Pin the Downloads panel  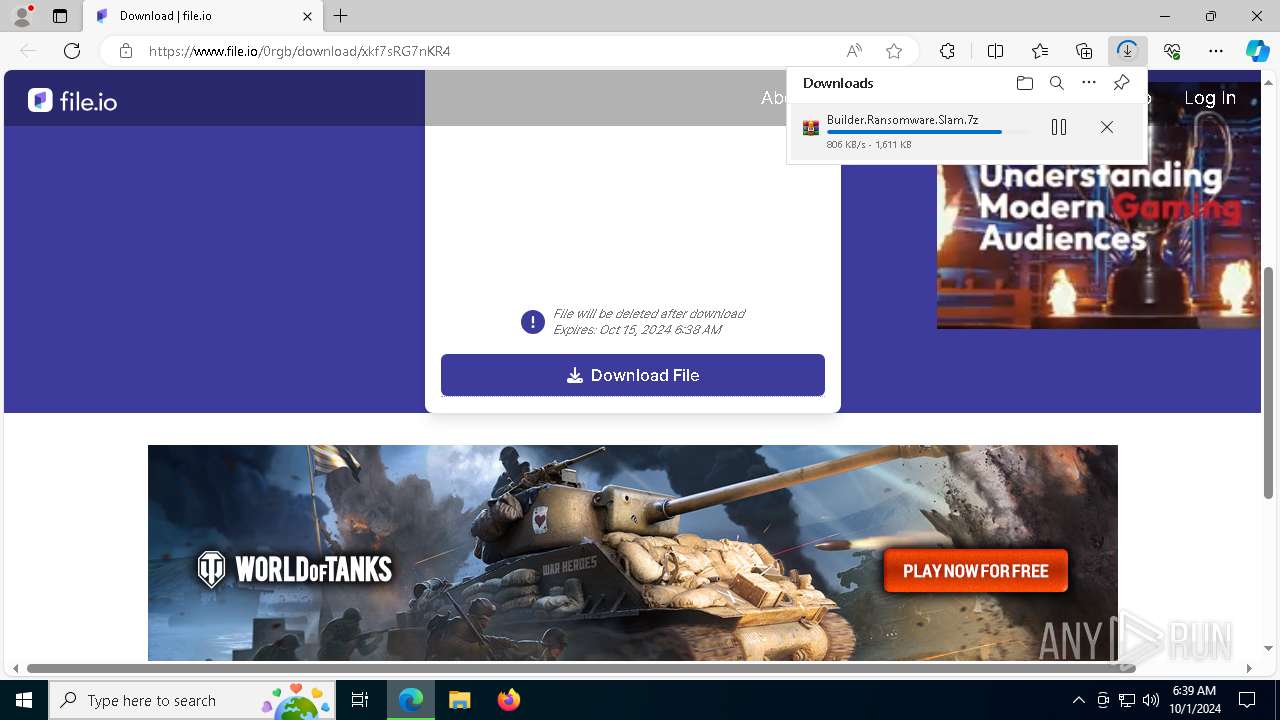(1122, 83)
